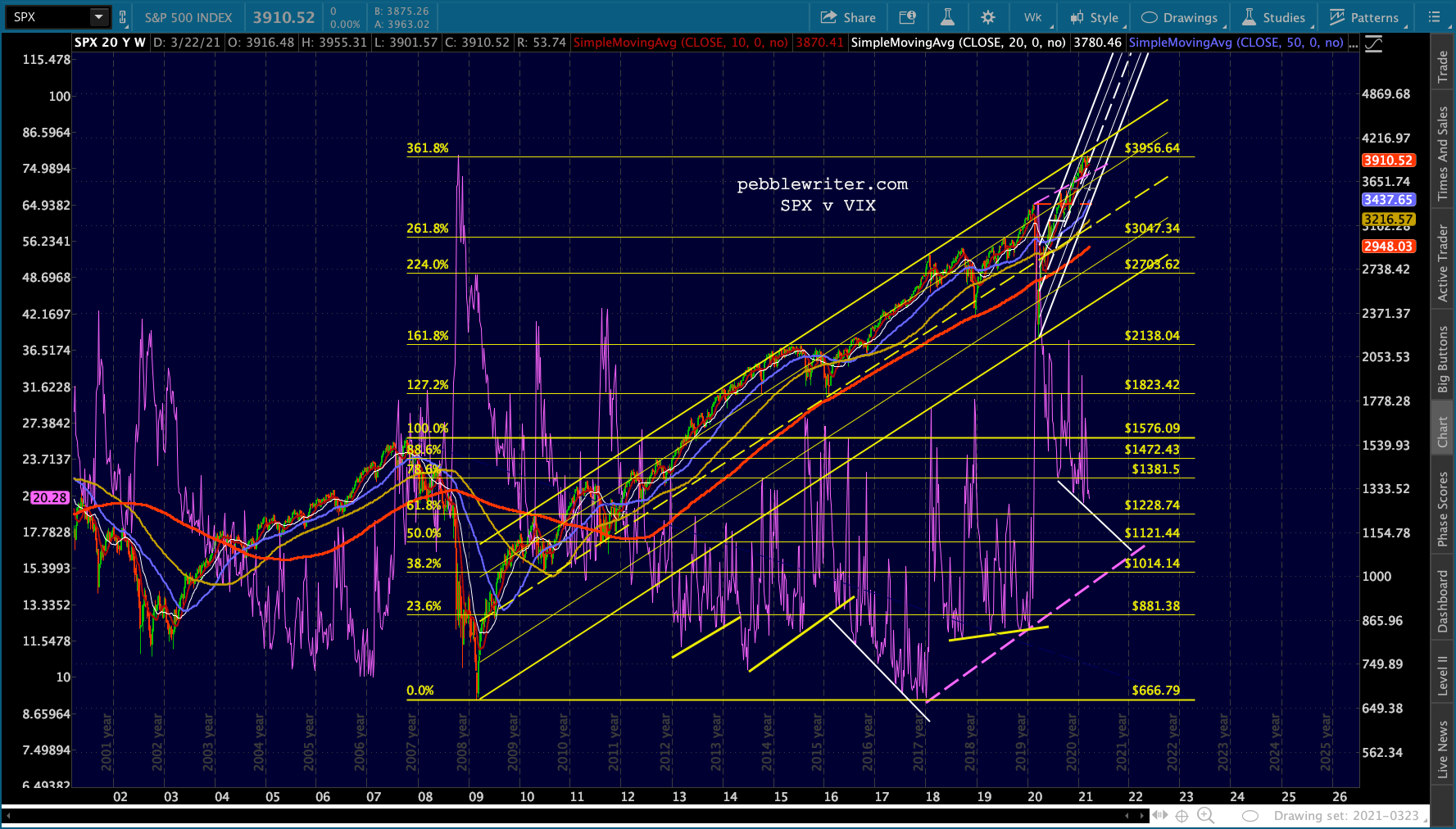1456x829 pixels.
Task: Click the red 3910.52 price bubble on the axis
Action: pos(1388,161)
